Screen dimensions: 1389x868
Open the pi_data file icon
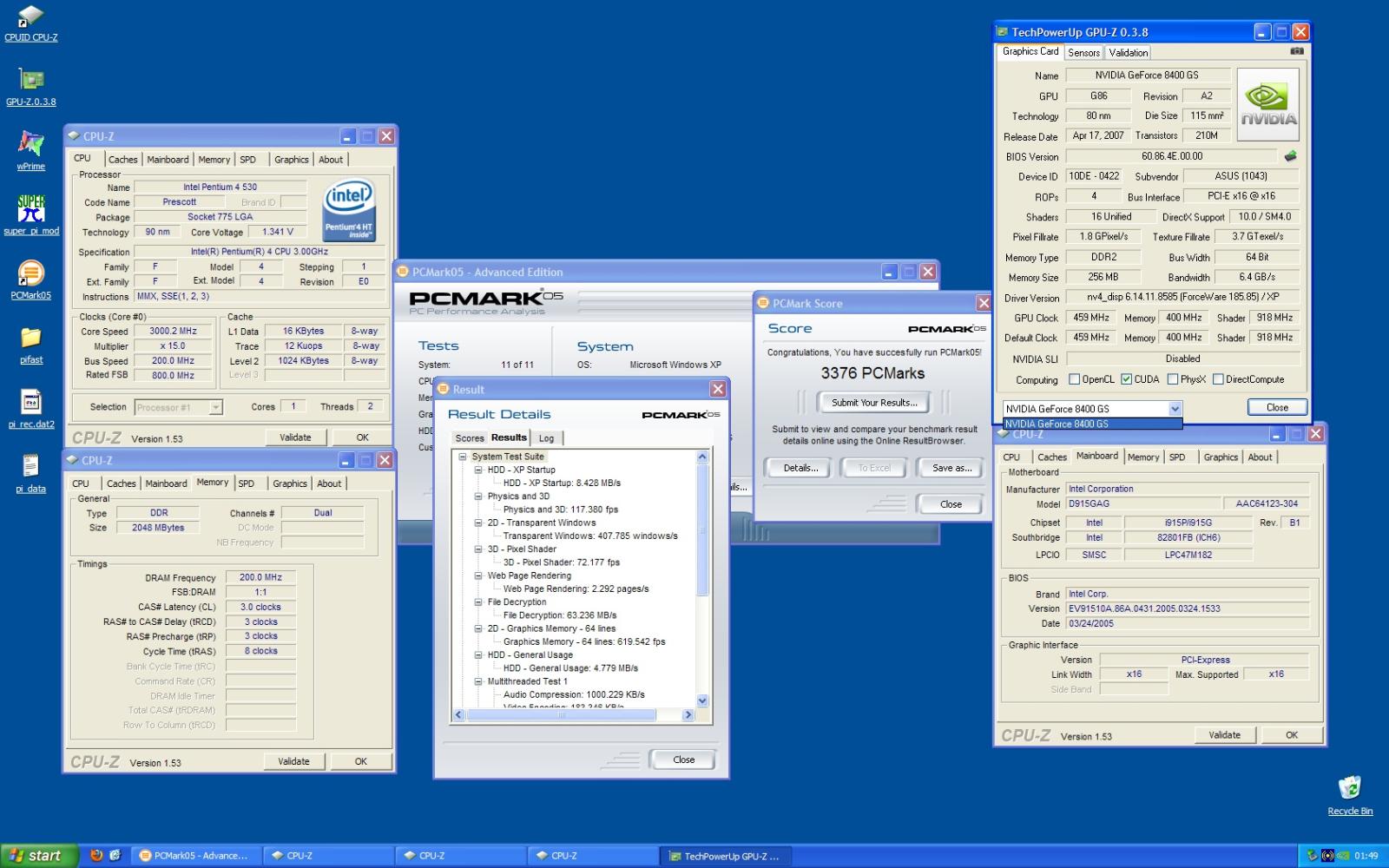point(30,473)
